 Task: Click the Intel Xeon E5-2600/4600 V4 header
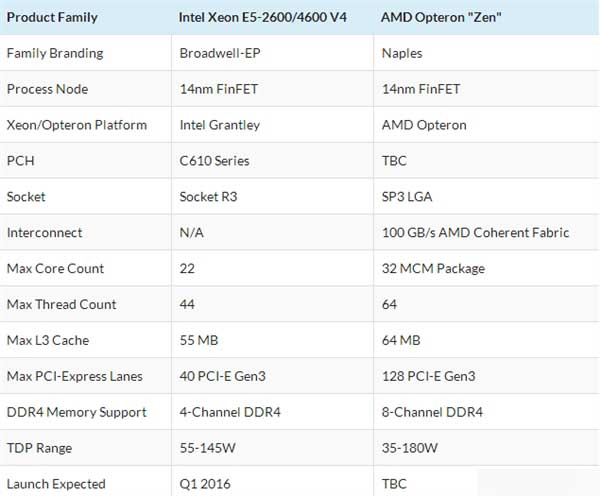tap(263, 16)
